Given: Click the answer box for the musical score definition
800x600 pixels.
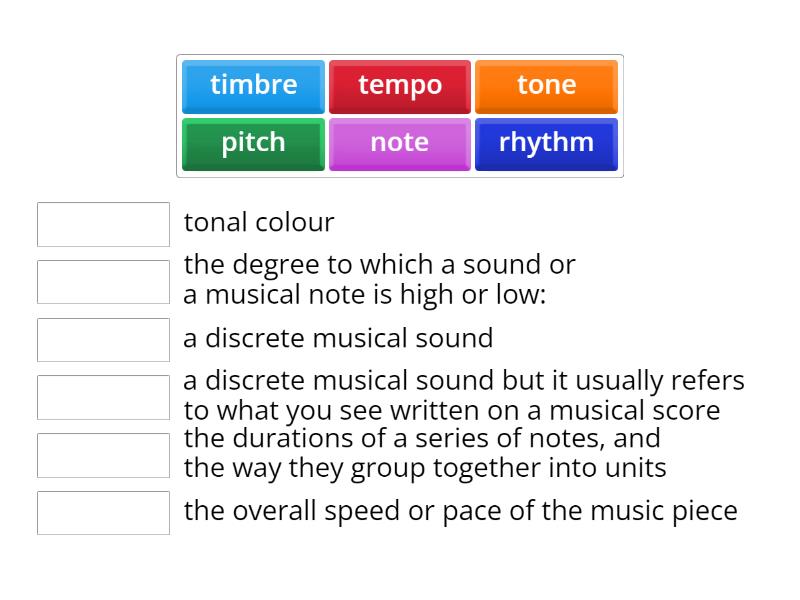Looking at the screenshot, I should click(103, 397).
